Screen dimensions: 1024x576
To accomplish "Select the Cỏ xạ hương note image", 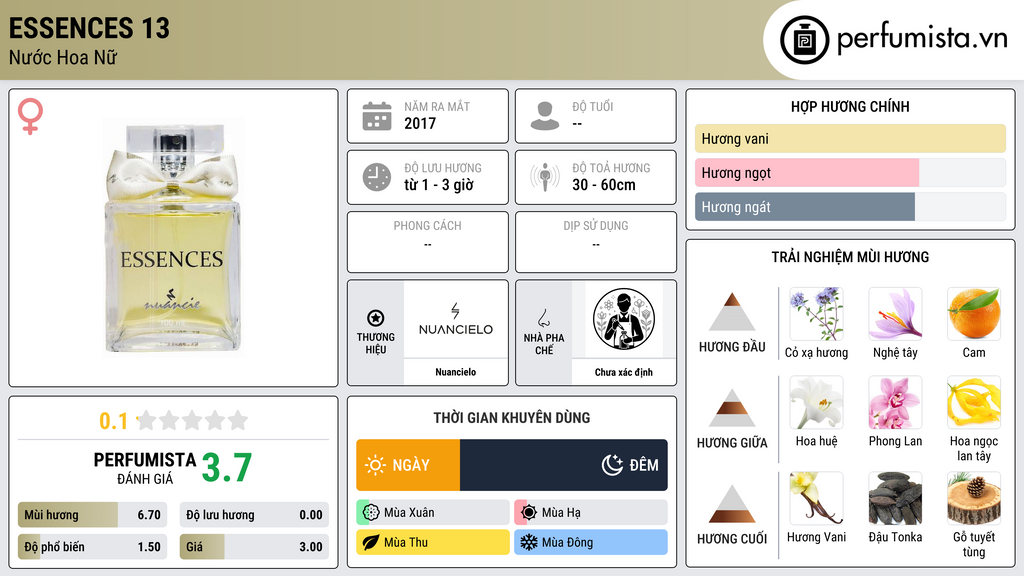I will pyautogui.click(x=816, y=314).
